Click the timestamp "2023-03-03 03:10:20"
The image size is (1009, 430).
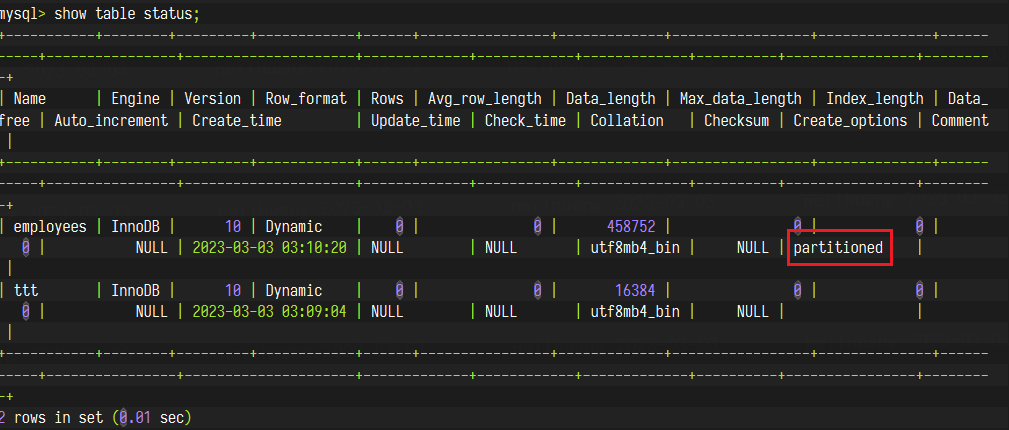(x=269, y=248)
